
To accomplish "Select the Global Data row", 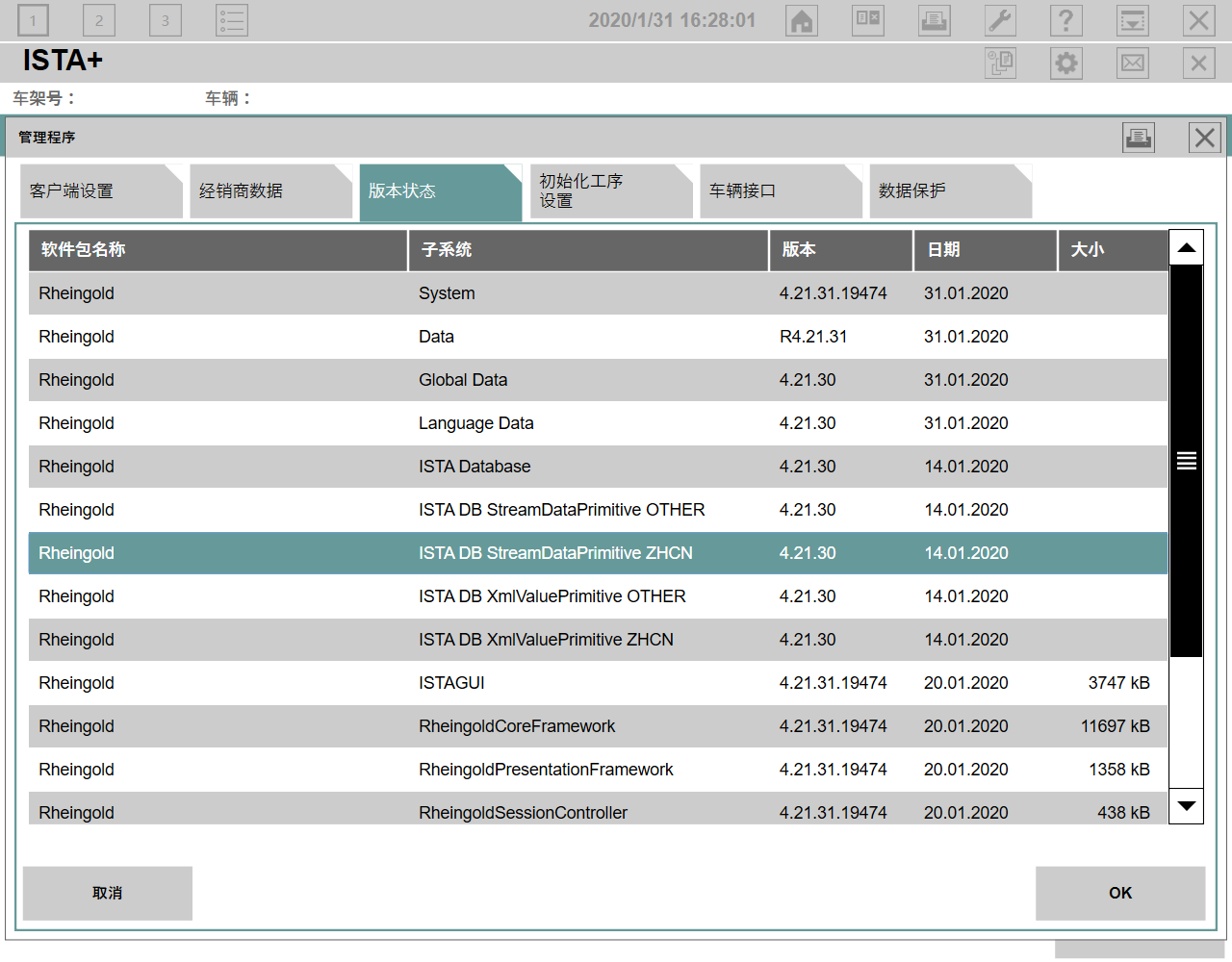I will tap(598, 380).
